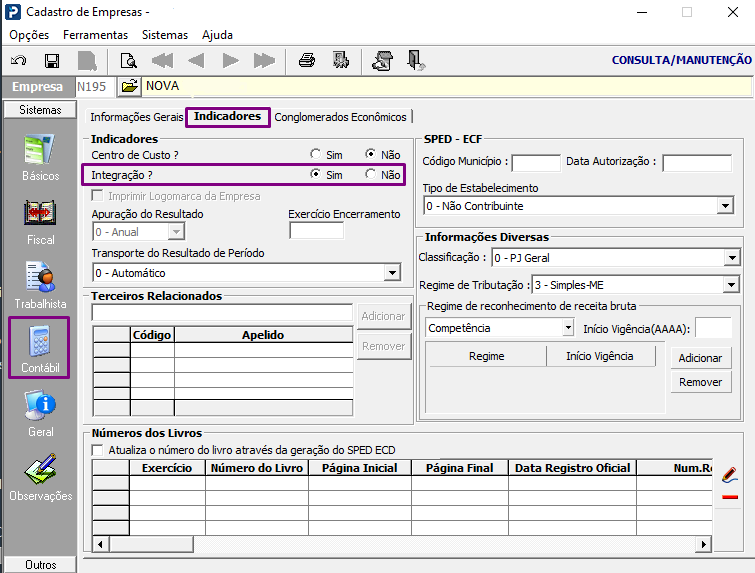Open print preview magnifier icon
This screenshot has width=755, height=573.
128,60
